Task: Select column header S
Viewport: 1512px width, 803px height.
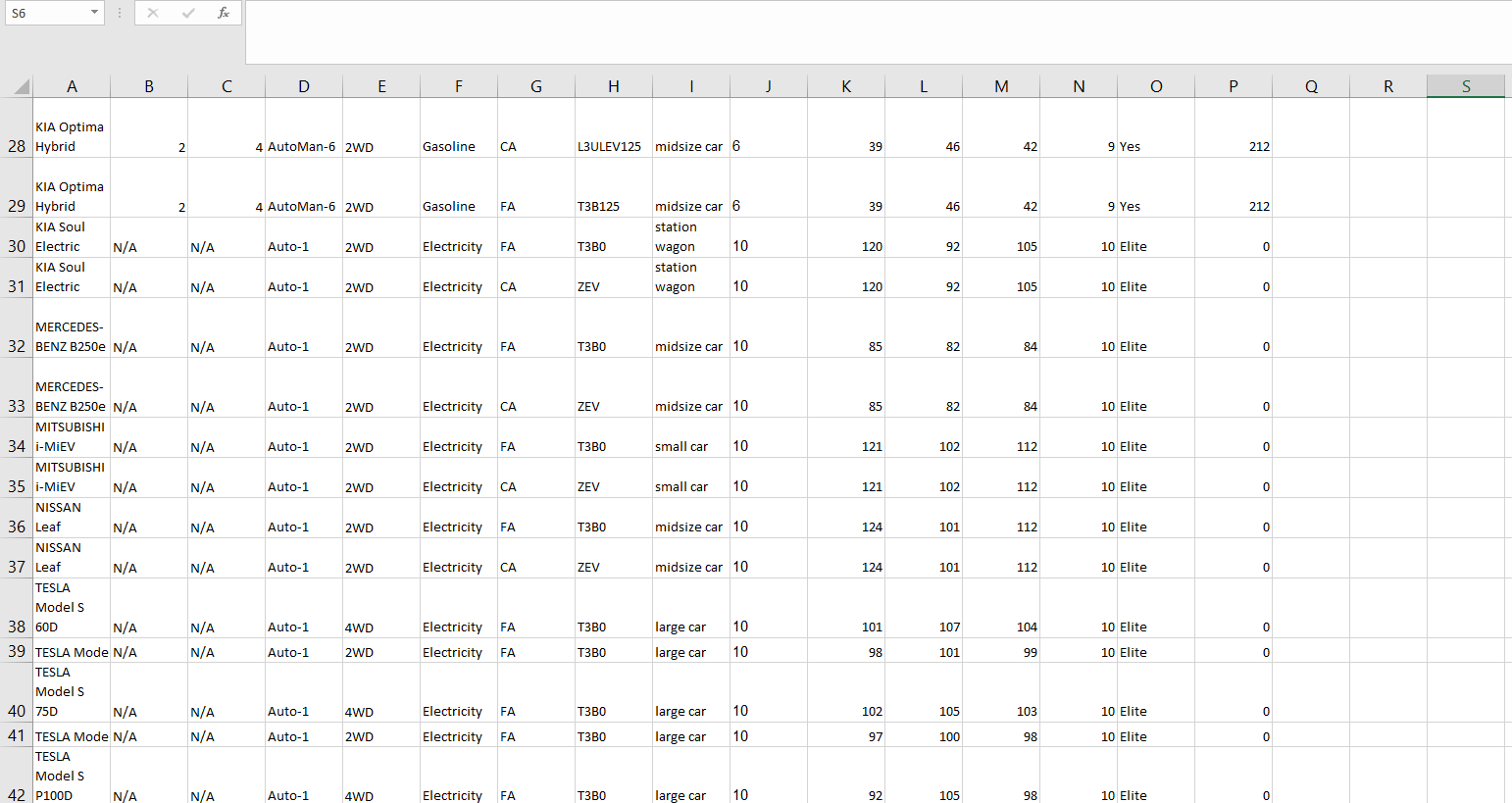Action: point(1465,86)
